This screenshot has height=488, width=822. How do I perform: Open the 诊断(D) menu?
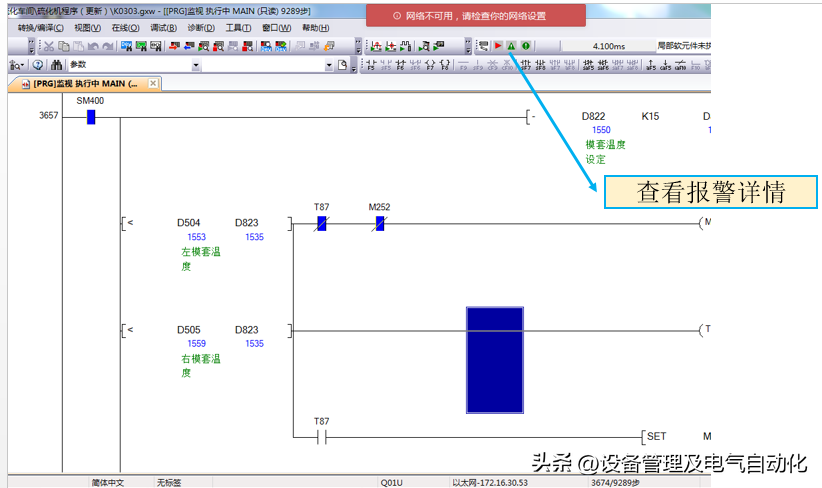200,27
